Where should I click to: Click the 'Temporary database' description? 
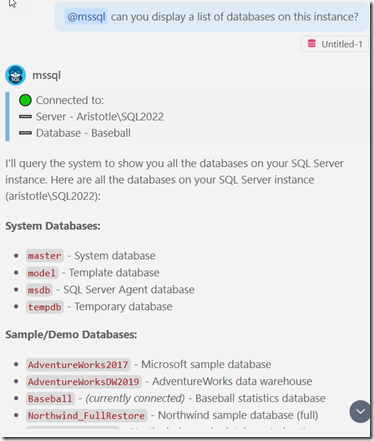tap(123, 306)
